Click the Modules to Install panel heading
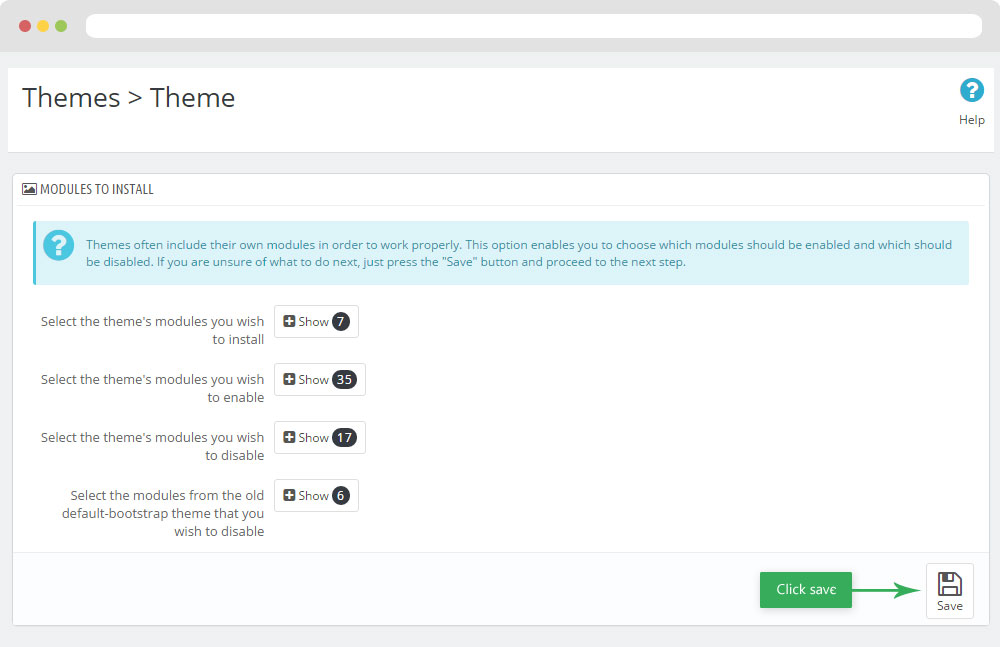1000x647 pixels. pos(96,189)
